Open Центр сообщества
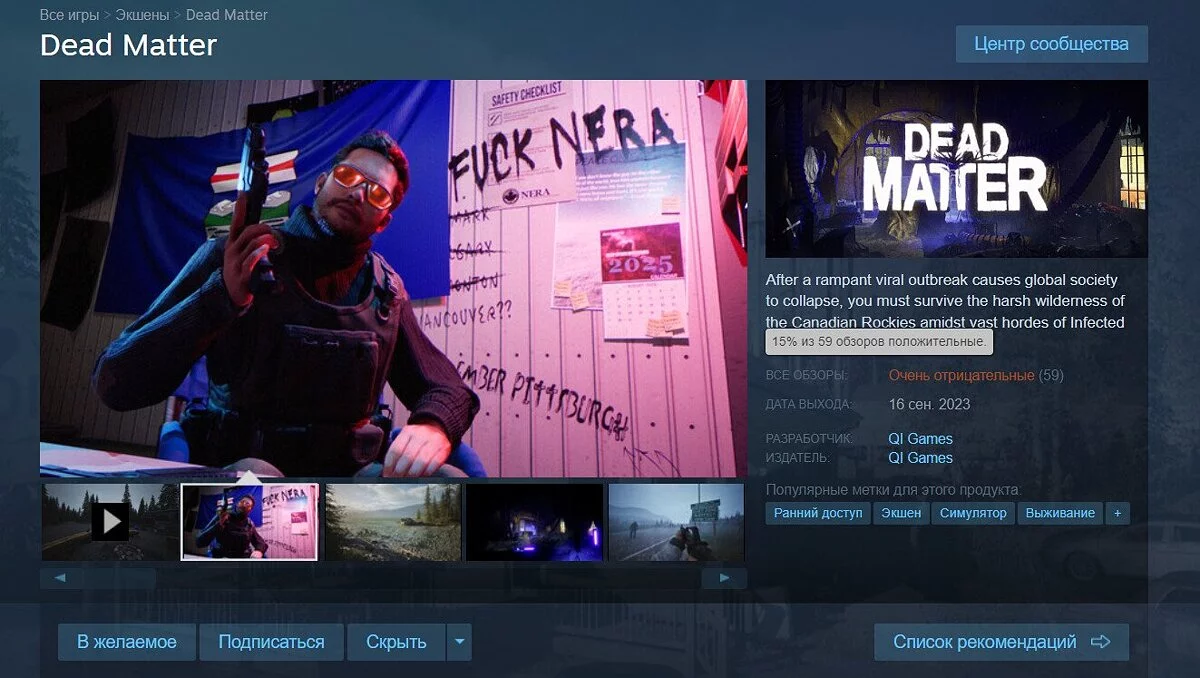1200x678 pixels. [1051, 44]
